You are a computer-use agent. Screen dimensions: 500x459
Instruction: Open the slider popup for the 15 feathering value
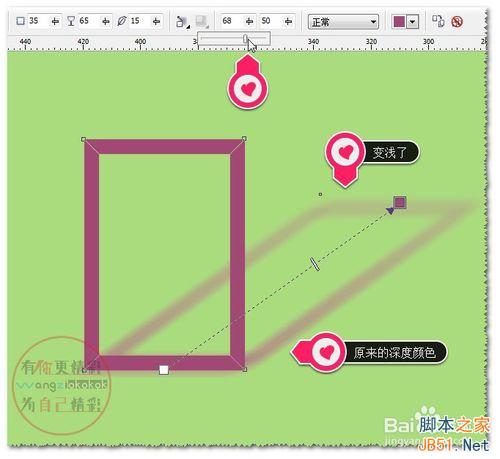point(156,21)
